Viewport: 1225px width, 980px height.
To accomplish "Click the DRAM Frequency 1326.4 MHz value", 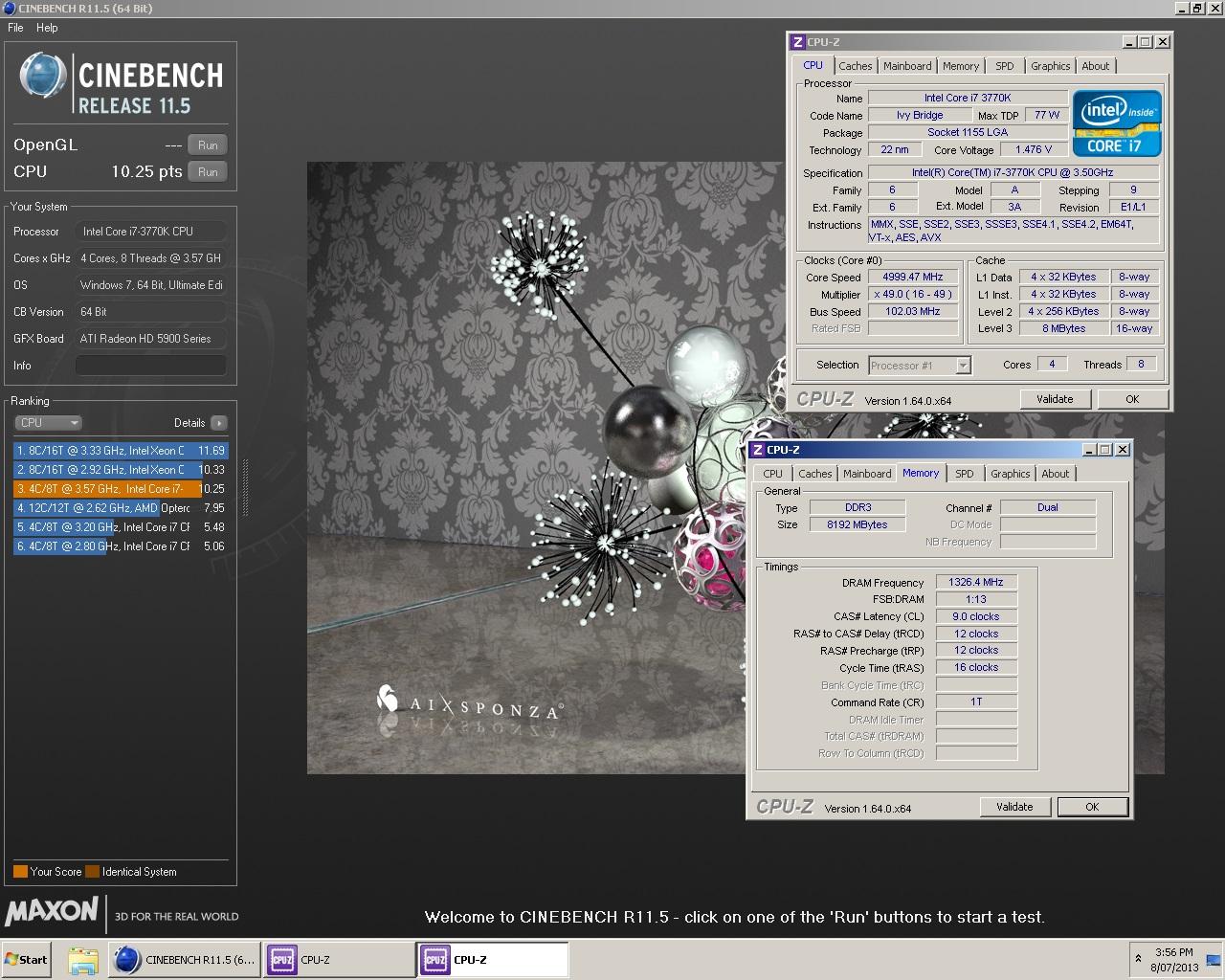I will pyautogui.click(x=976, y=582).
